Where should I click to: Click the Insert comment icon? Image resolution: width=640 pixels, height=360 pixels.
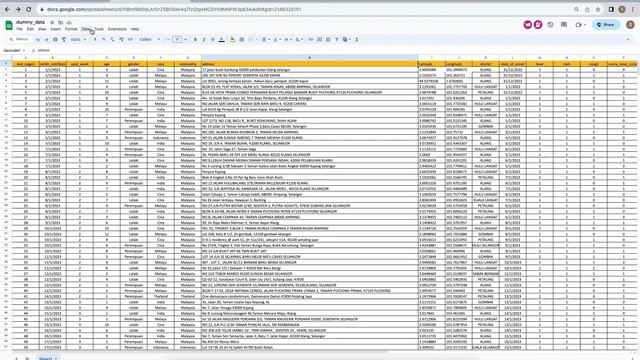pyautogui.click(x=319, y=40)
